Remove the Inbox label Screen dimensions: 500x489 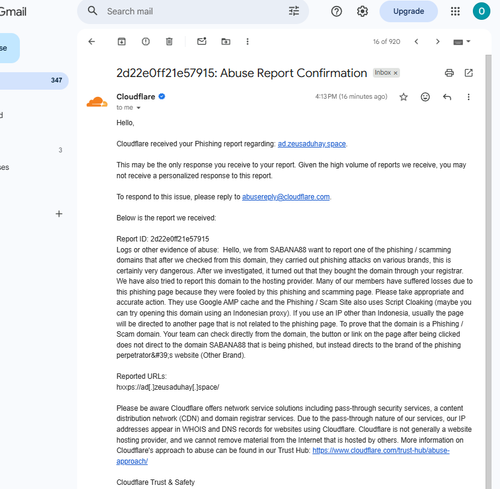(x=396, y=73)
